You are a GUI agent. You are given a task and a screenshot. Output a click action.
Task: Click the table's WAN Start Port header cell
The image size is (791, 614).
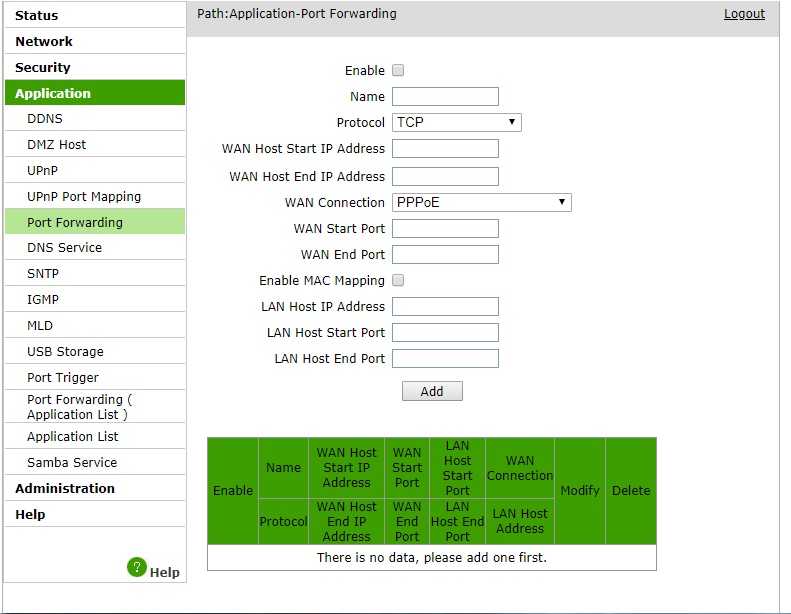coord(407,468)
